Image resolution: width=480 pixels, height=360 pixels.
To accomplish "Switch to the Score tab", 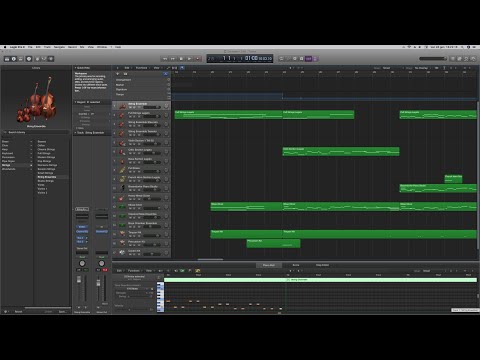I will pyautogui.click(x=296, y=265).
